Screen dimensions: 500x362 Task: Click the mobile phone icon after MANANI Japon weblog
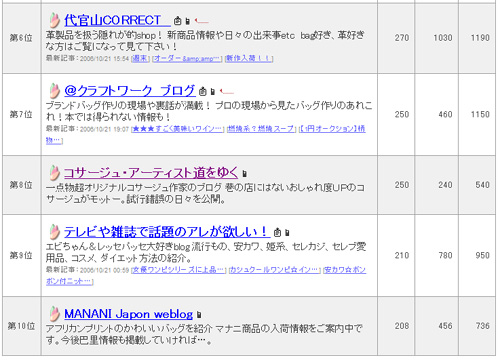click(x=199, y=315)
